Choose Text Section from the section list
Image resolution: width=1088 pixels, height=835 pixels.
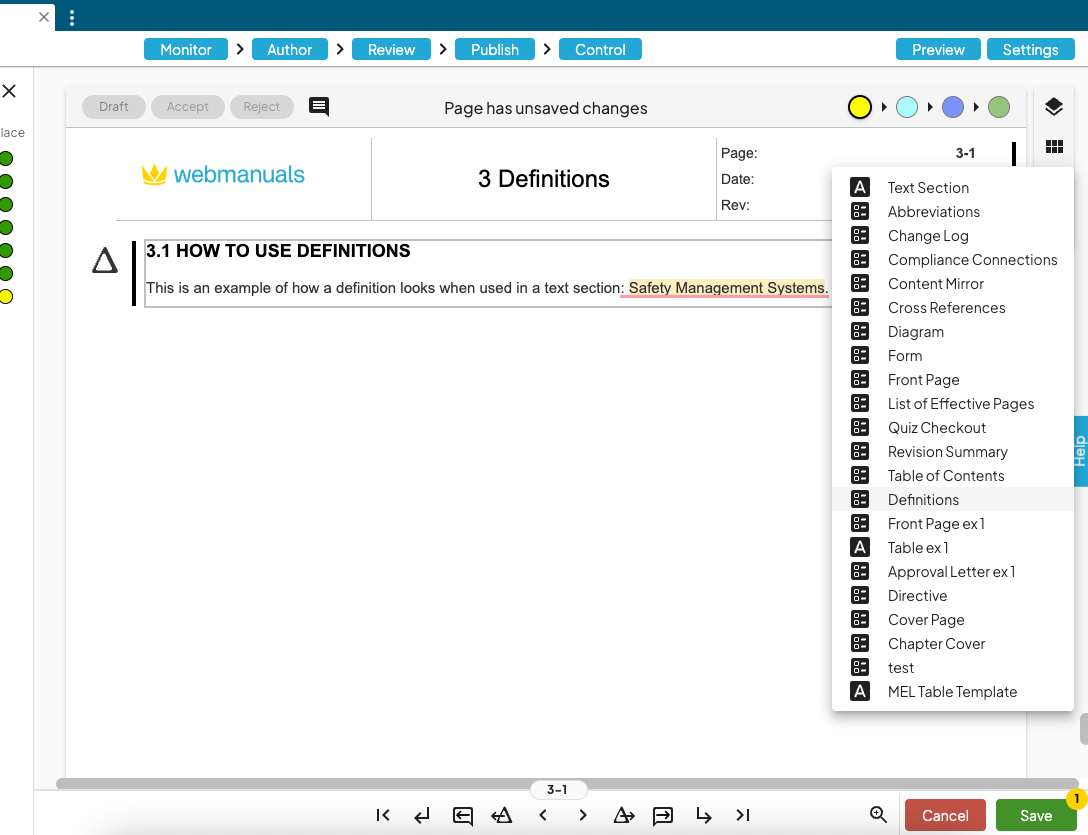(x=953, y=187)
